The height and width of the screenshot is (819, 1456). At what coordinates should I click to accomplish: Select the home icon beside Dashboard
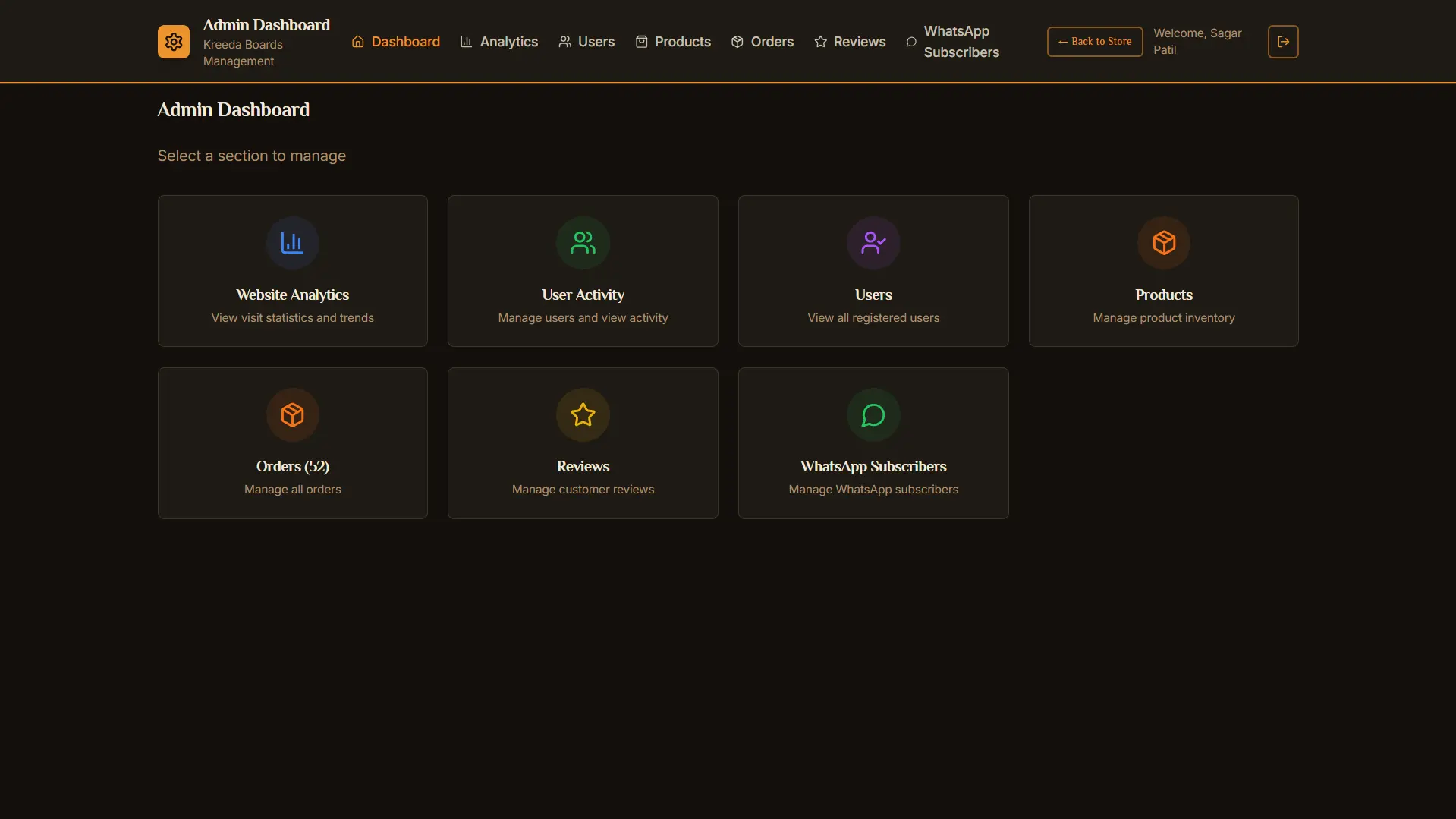357,42
